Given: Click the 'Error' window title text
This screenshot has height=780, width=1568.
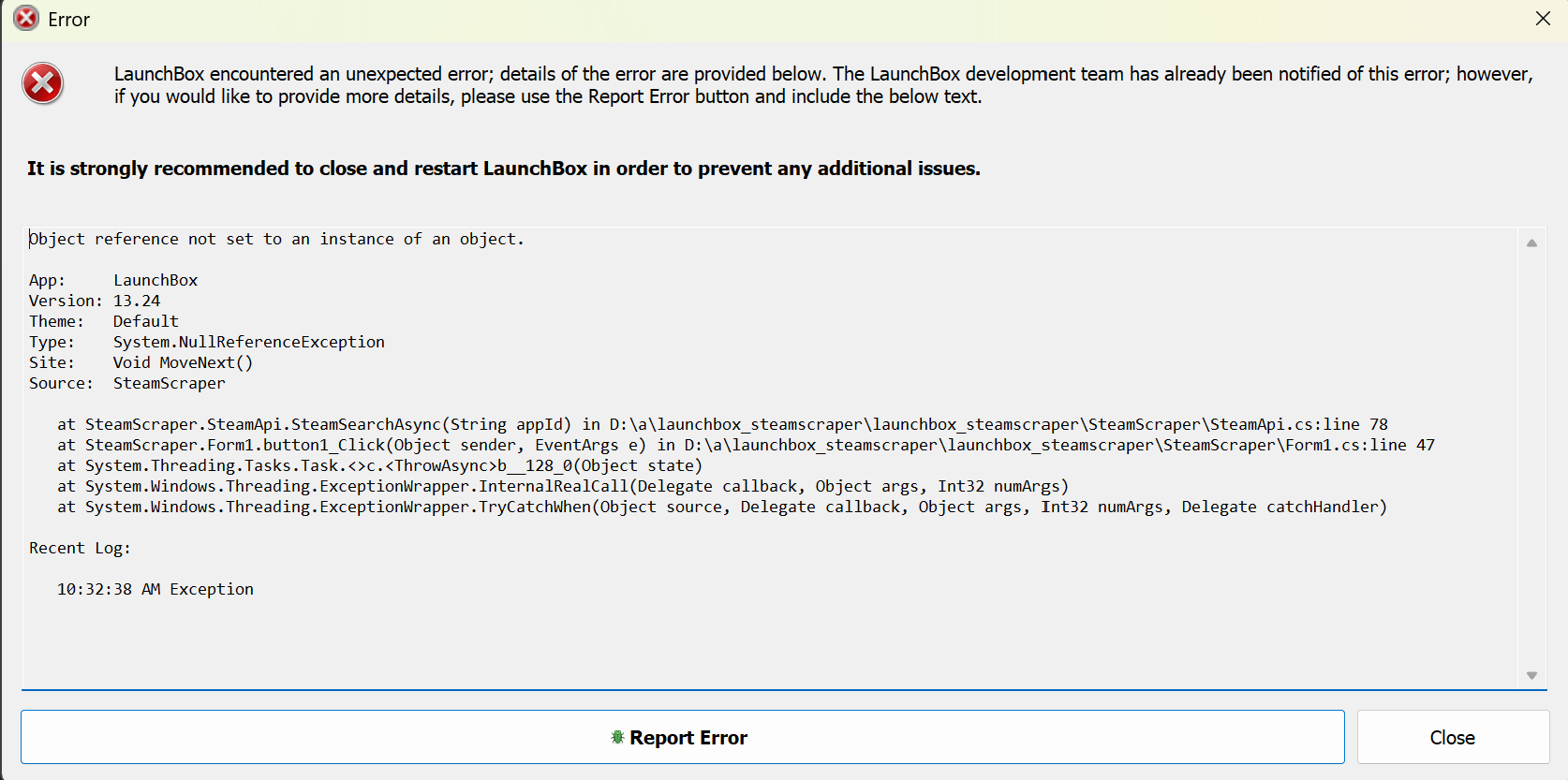Looking at the screenshot, I should [x=68, y=20].
